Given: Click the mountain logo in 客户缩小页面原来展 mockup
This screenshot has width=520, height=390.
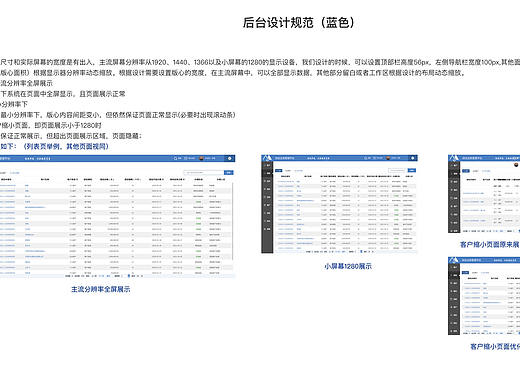Looking at the screenshot, I should coord(454,158).
